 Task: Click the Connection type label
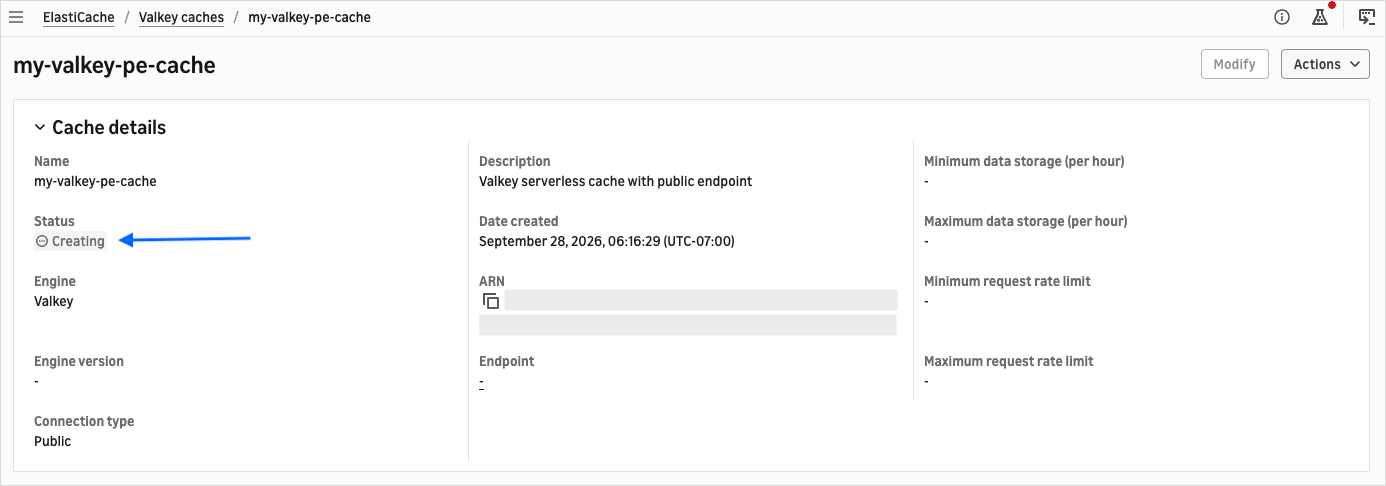click(x=84, y=421)
